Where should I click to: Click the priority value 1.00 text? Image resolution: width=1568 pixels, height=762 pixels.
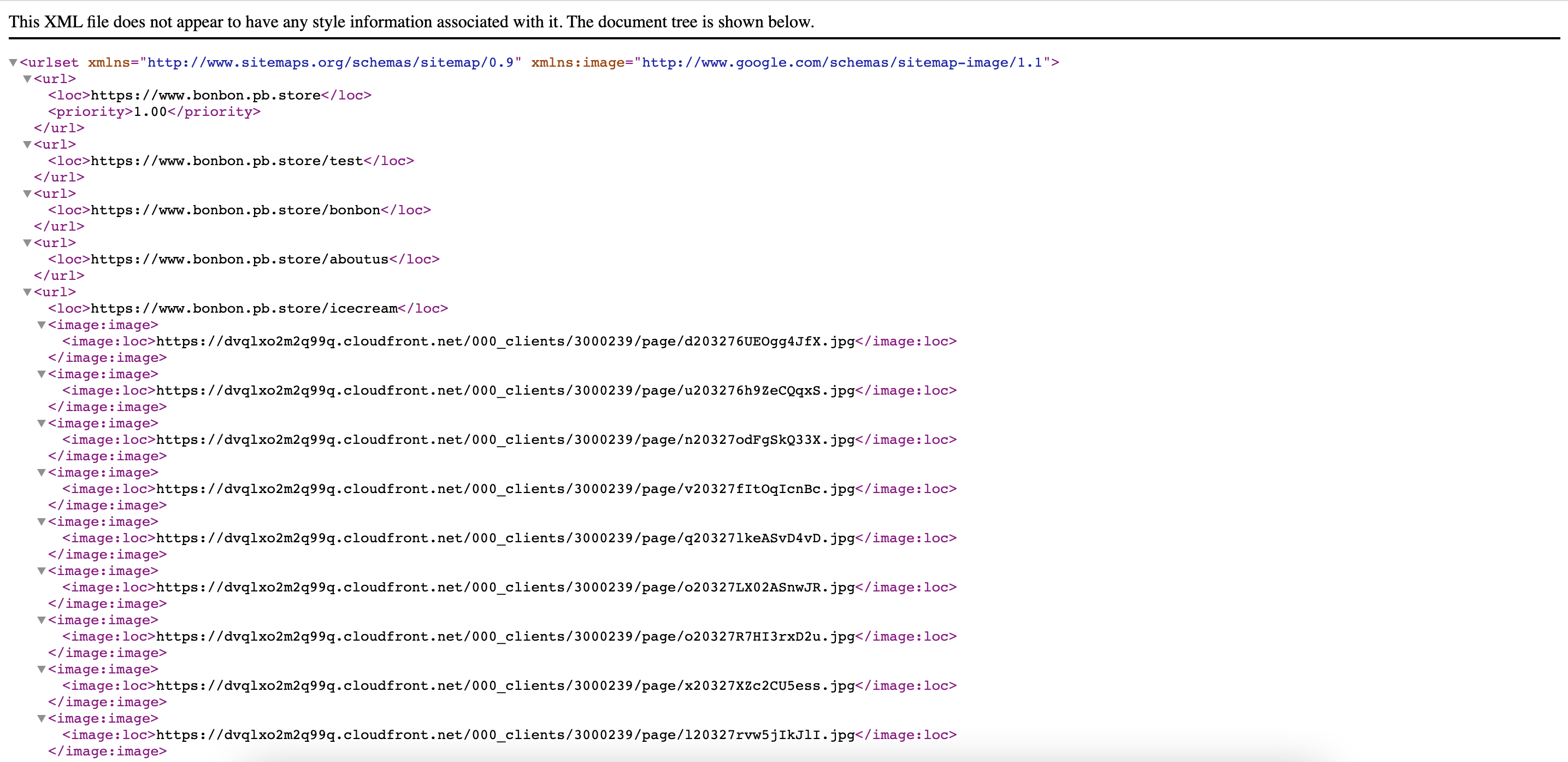(150, 112)
